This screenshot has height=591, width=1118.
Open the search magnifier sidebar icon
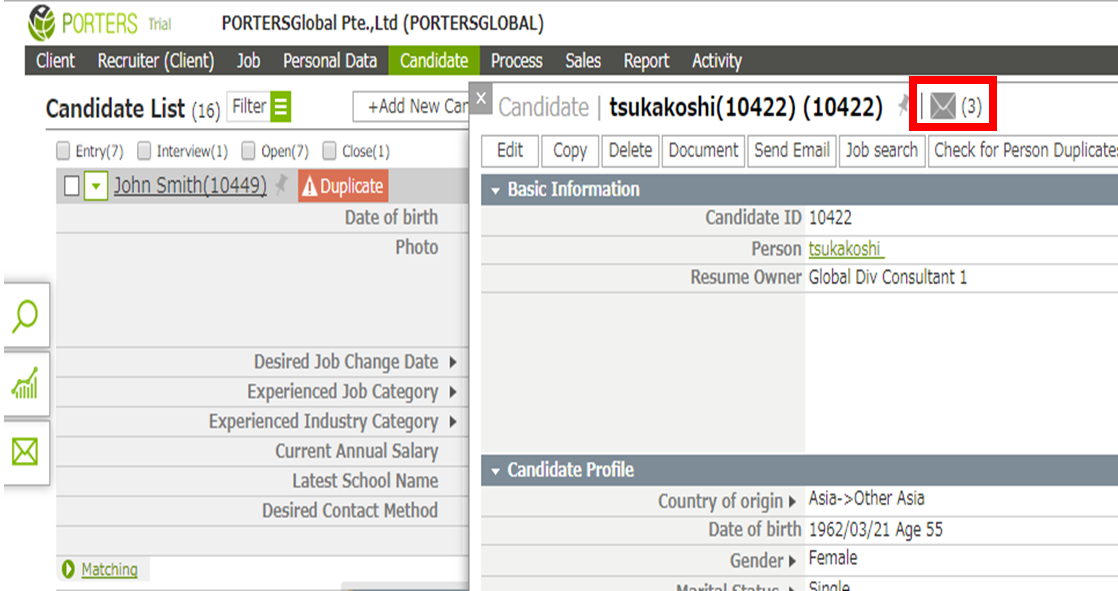[26, 315]
